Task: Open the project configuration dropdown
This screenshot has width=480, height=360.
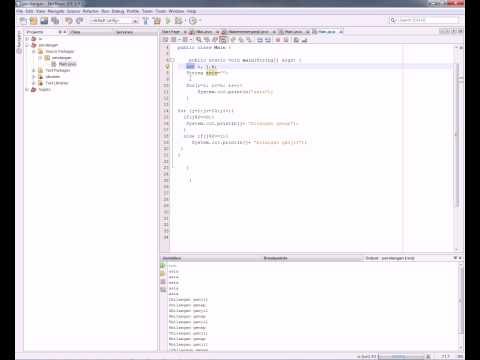Action: click(x=114, y=21)
